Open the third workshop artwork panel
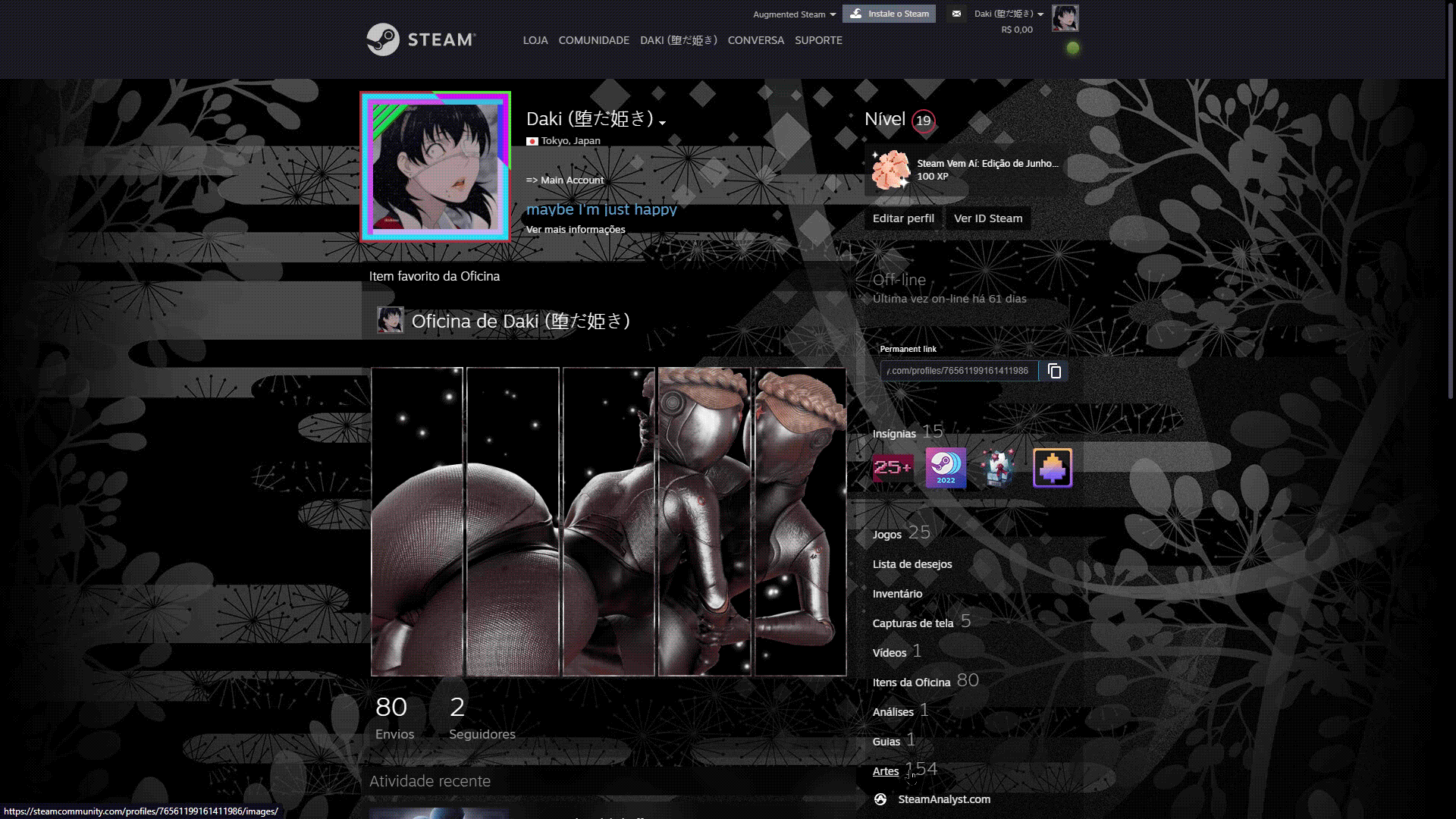Screen dimensions: 1456x819 609,522
